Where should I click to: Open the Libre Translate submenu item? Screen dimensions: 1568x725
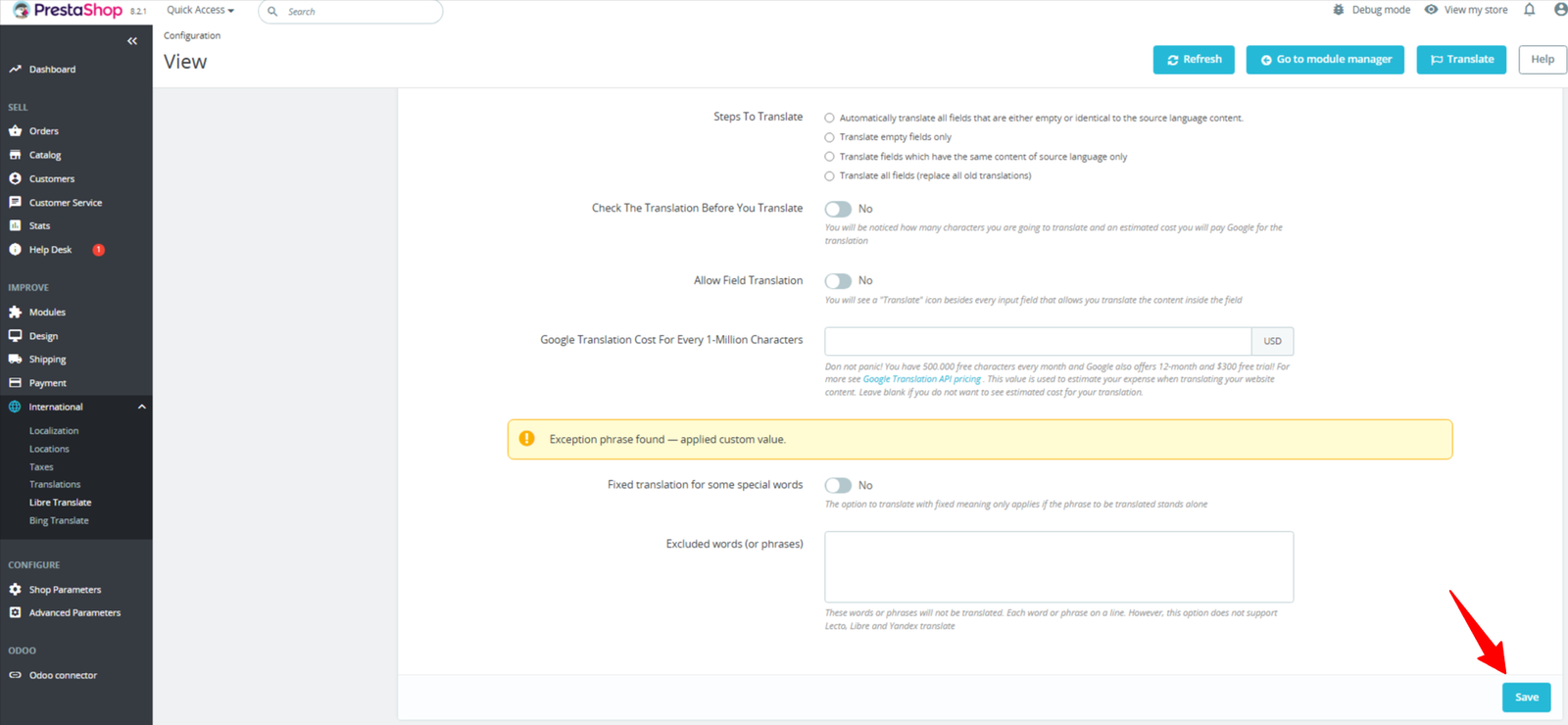(60, 503)
